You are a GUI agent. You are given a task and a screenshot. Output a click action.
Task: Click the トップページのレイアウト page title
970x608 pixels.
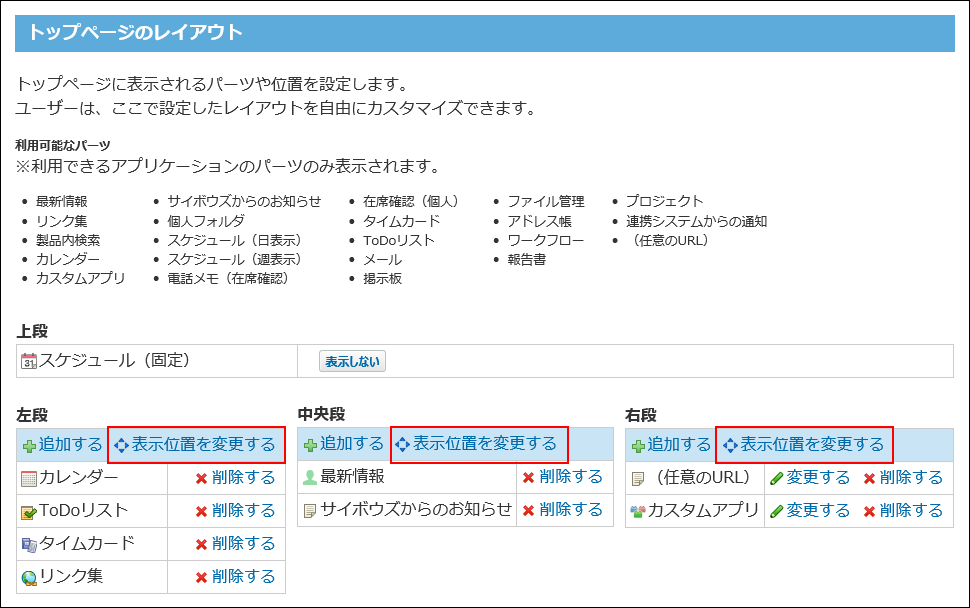click(135, 32)
